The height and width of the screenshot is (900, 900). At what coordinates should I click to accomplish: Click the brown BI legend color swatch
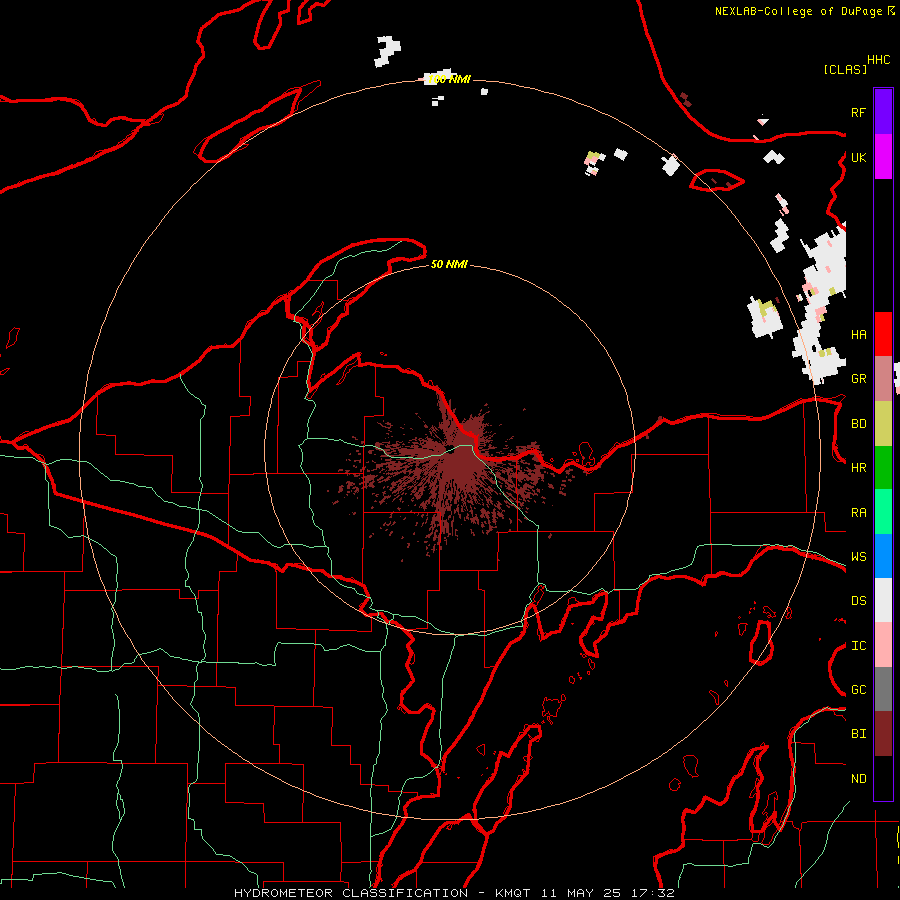tap(883, 734)
